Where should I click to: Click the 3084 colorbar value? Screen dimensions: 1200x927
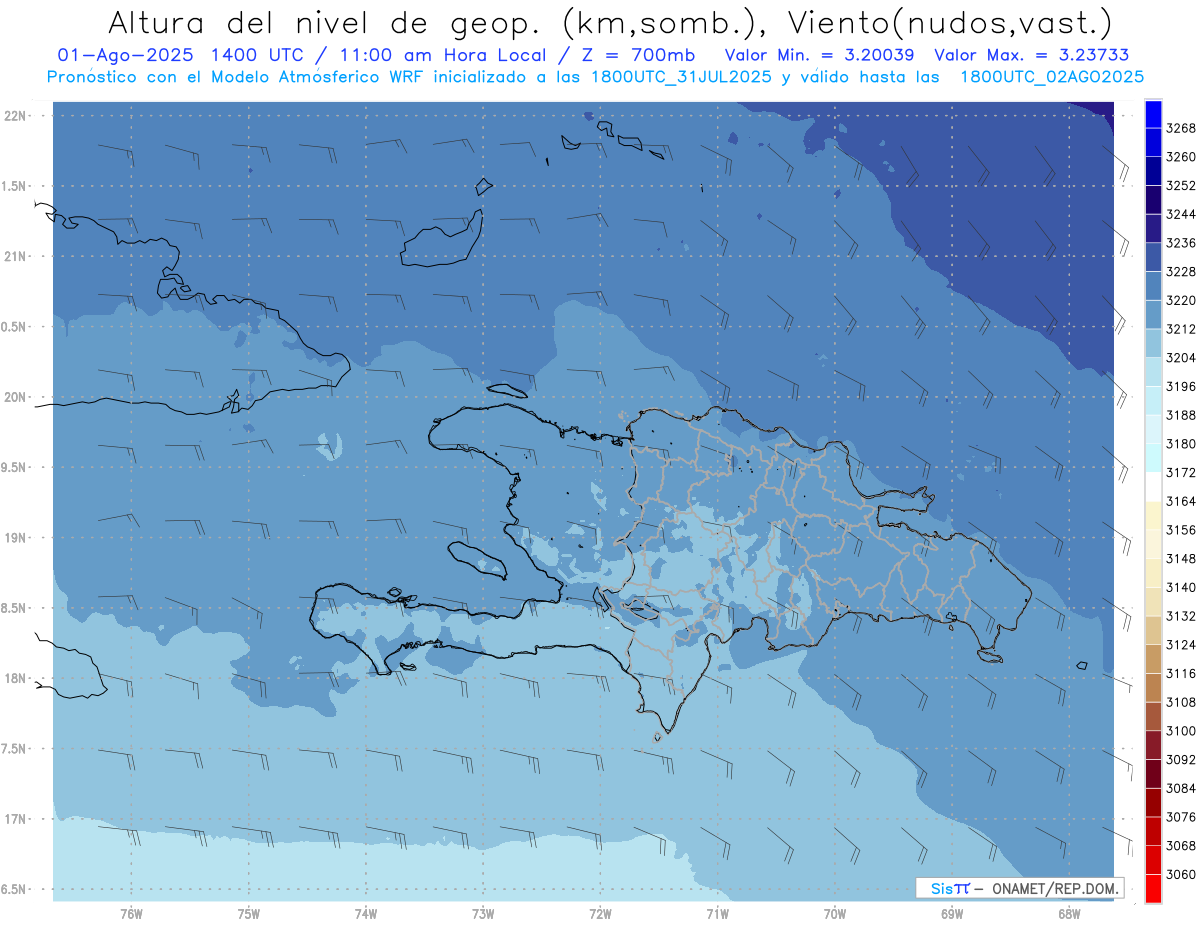pyautogui.click(x=1181, y=788)
